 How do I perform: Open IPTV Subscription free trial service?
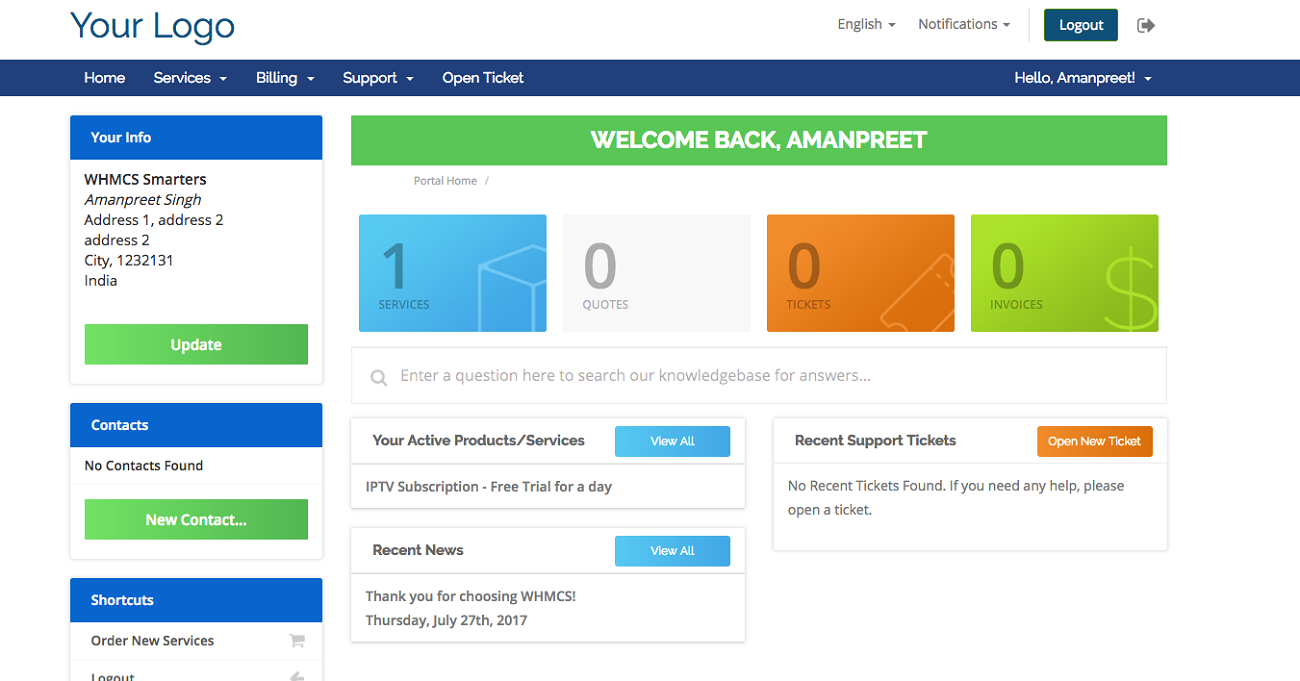[x=488, y=487]
